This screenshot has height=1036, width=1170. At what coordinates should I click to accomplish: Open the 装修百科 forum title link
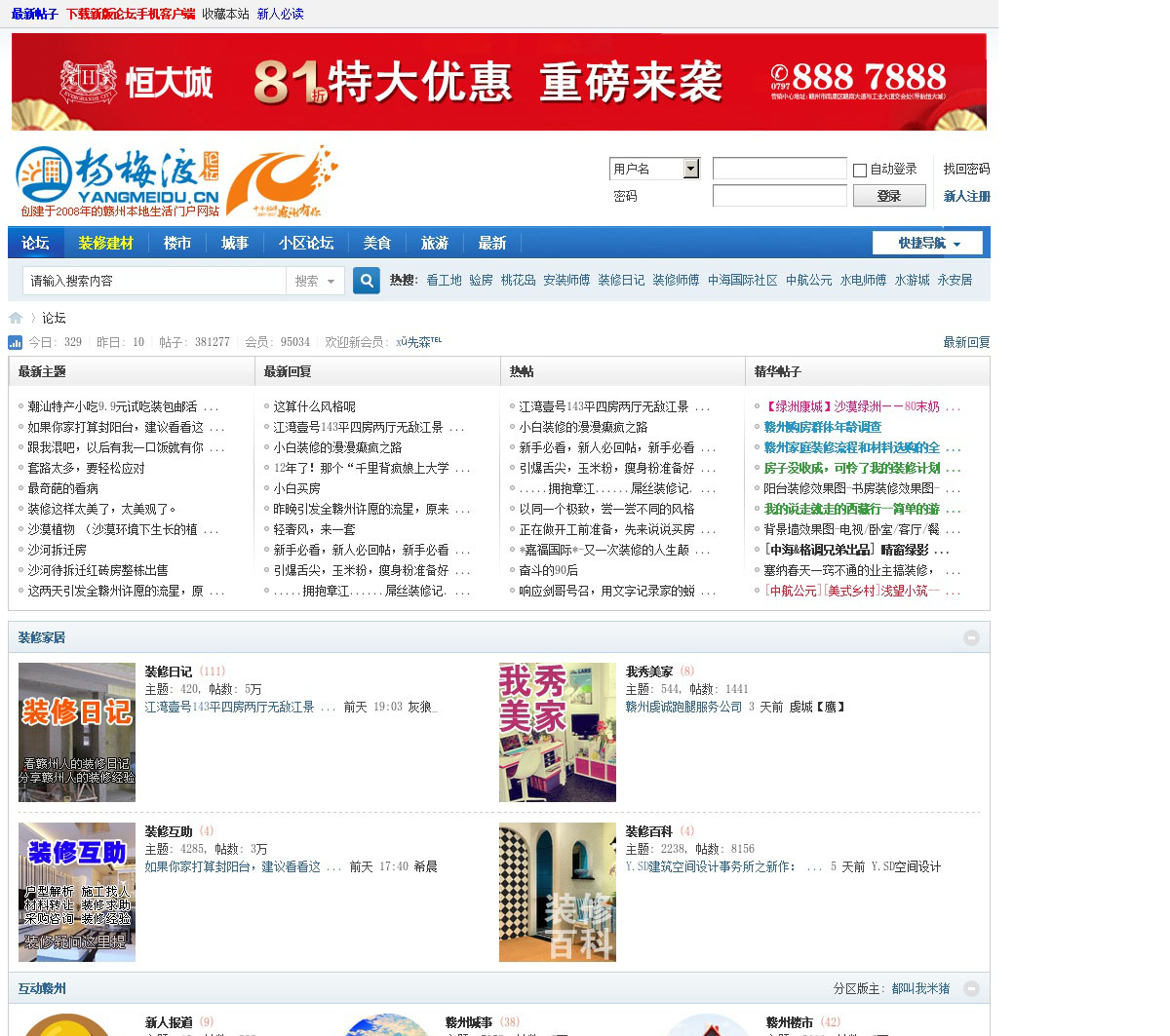coord(649,831)
